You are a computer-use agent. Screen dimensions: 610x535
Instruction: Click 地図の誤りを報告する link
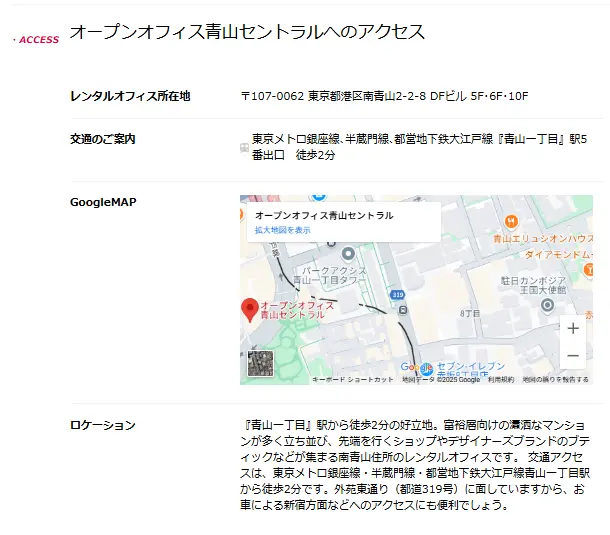coord(555,379)
